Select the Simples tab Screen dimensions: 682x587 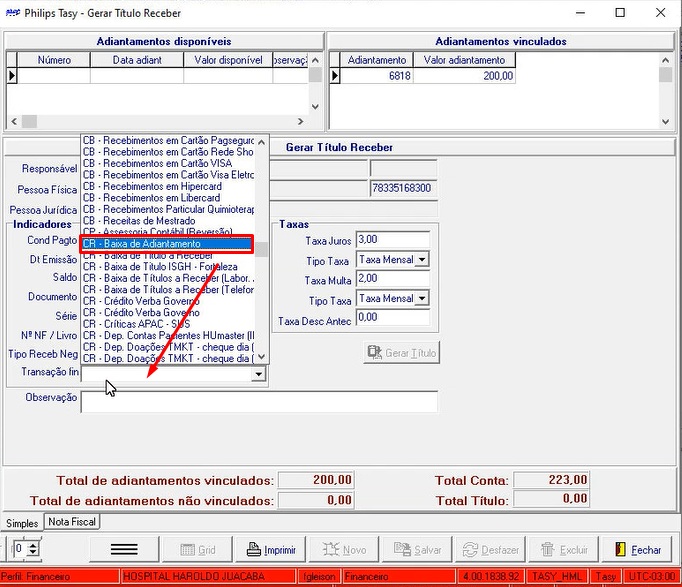pyautogui.click(x=22, y=523)
